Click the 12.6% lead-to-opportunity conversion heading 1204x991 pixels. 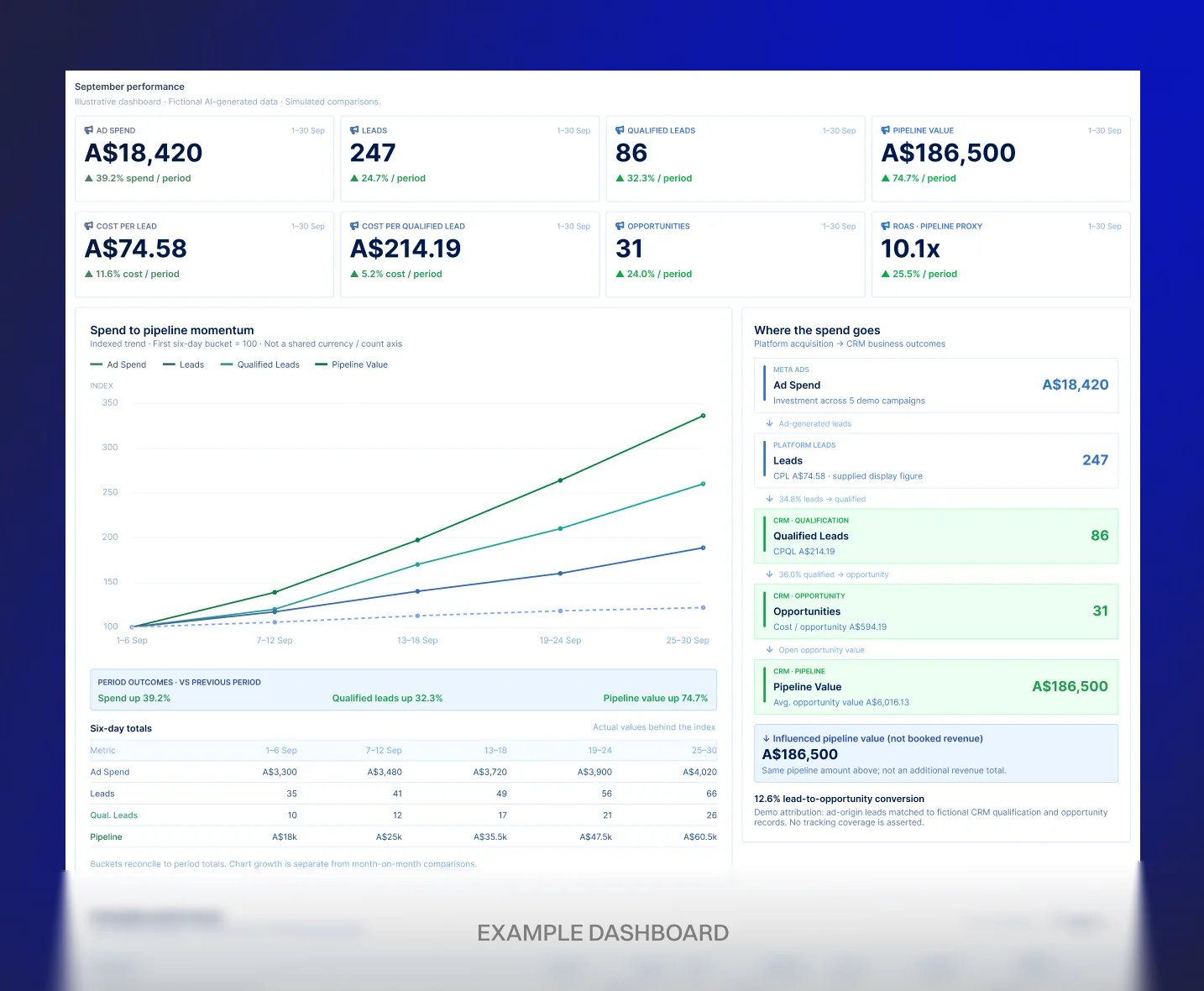[839, 799]
